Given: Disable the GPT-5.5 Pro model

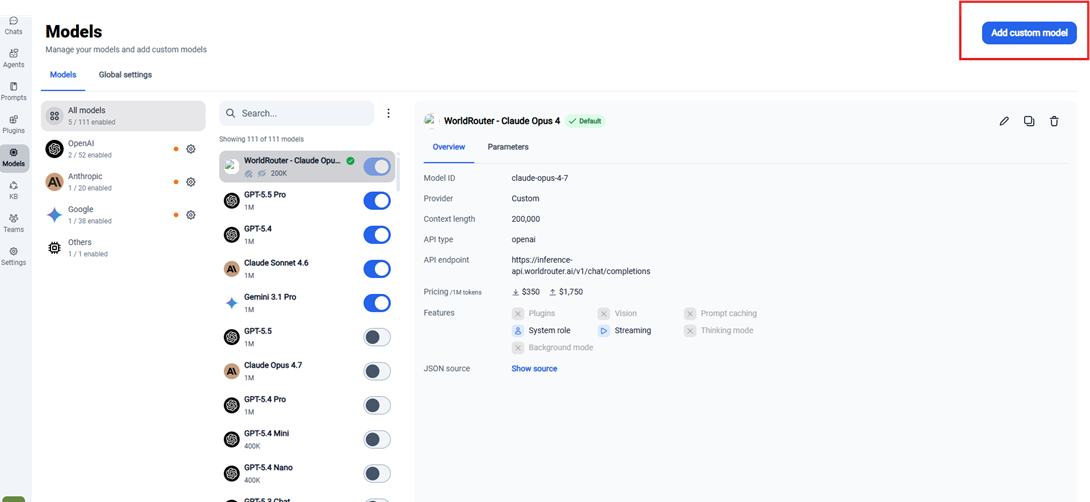Looking at the screenshot, I should coord(377,201).
